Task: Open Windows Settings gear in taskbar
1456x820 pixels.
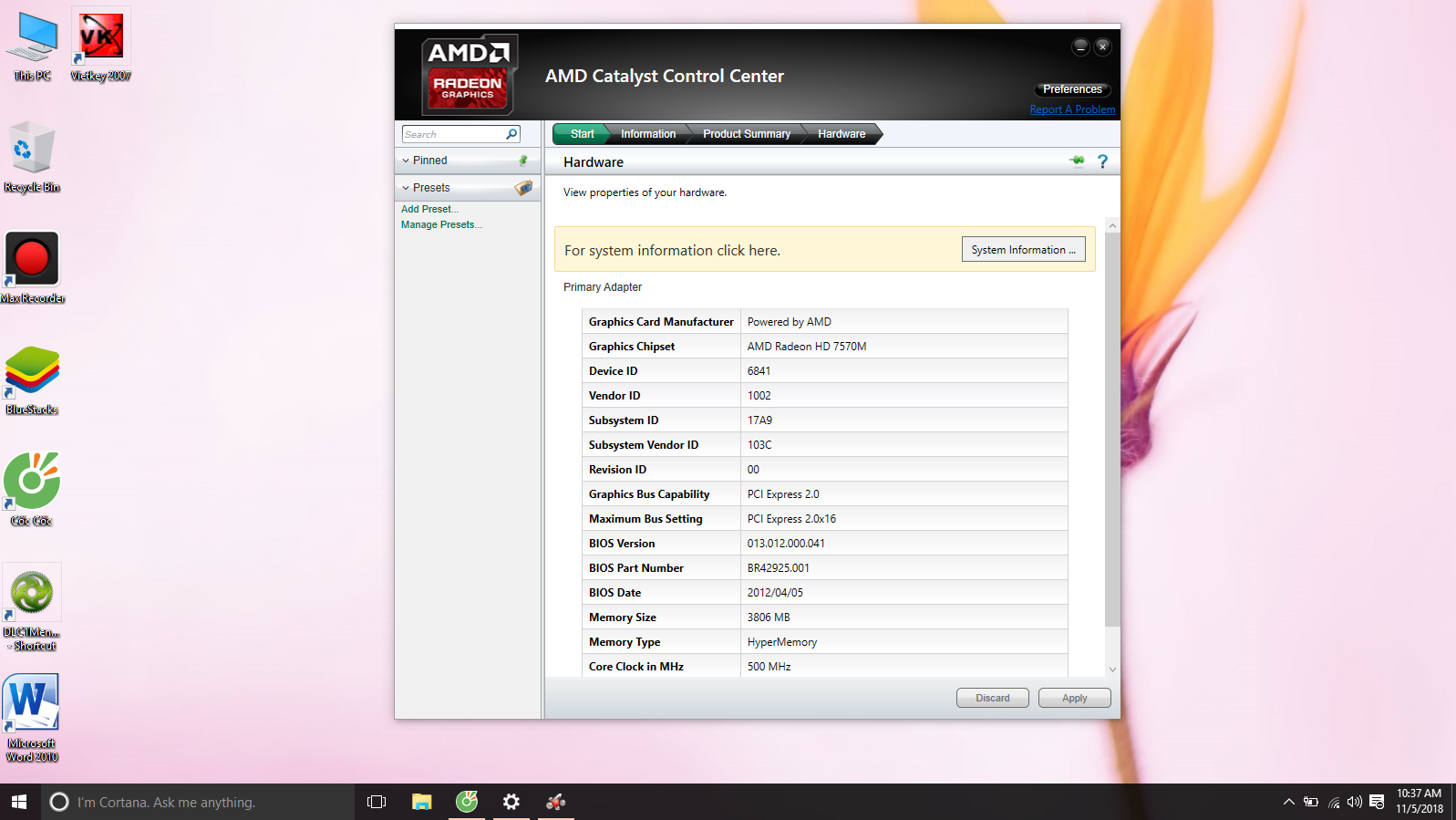Action: (x=511, y=802)
